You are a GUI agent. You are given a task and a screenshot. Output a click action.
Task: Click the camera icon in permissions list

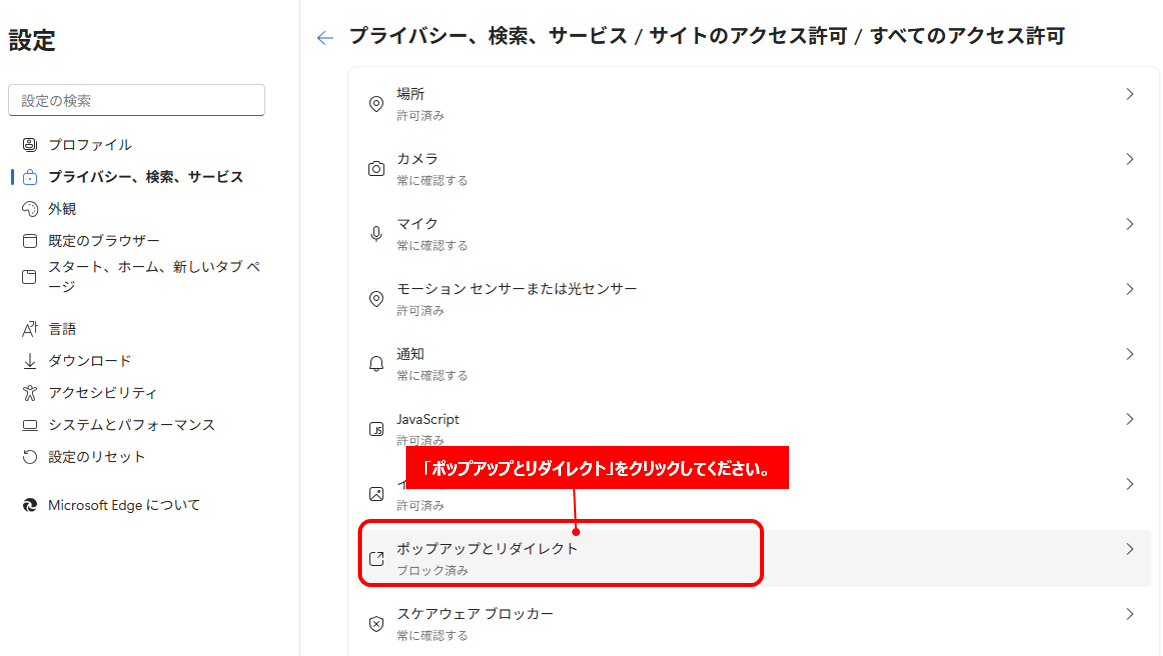click(376, 169)
